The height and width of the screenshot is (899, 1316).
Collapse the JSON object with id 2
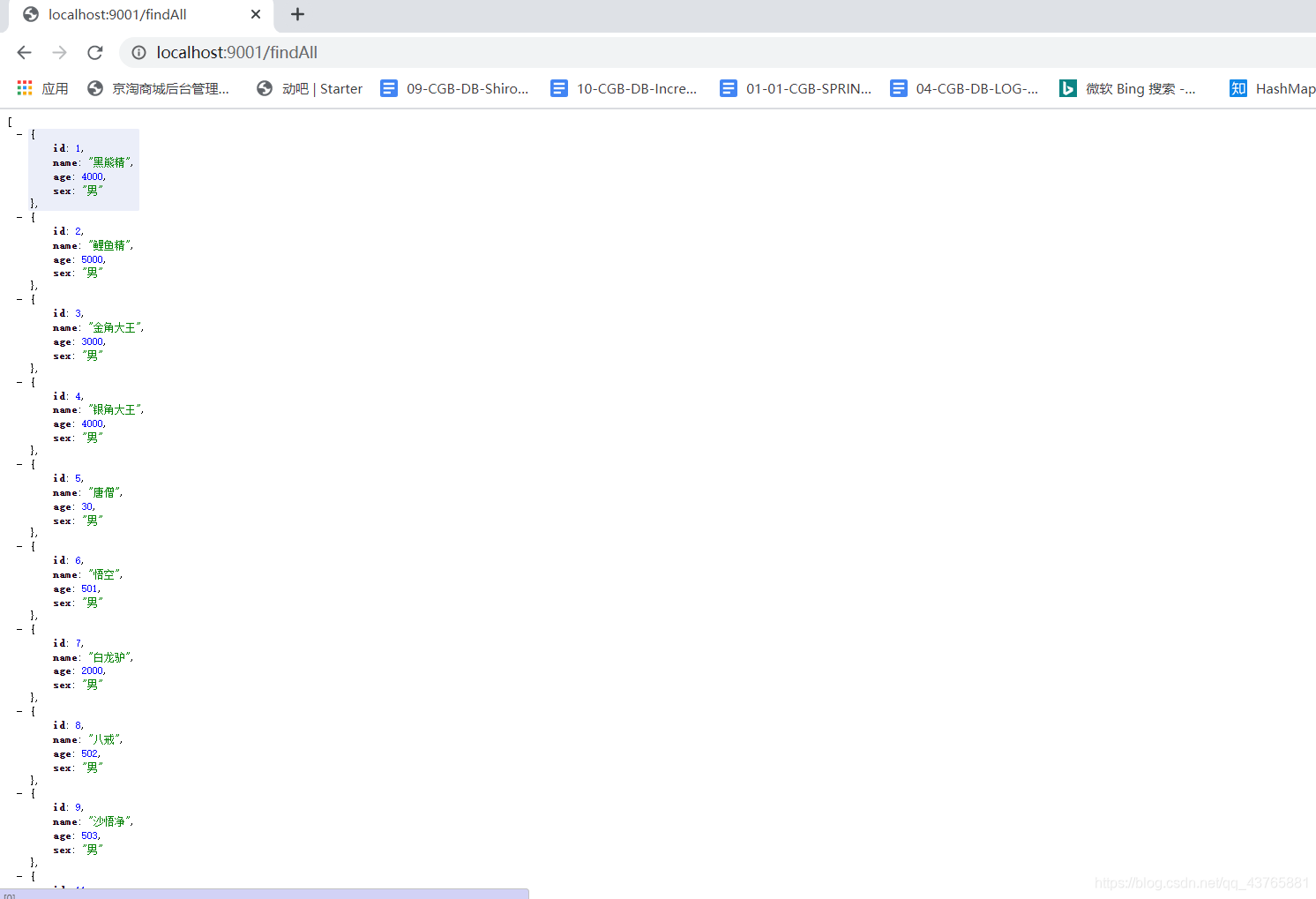(x=19, y=217)
